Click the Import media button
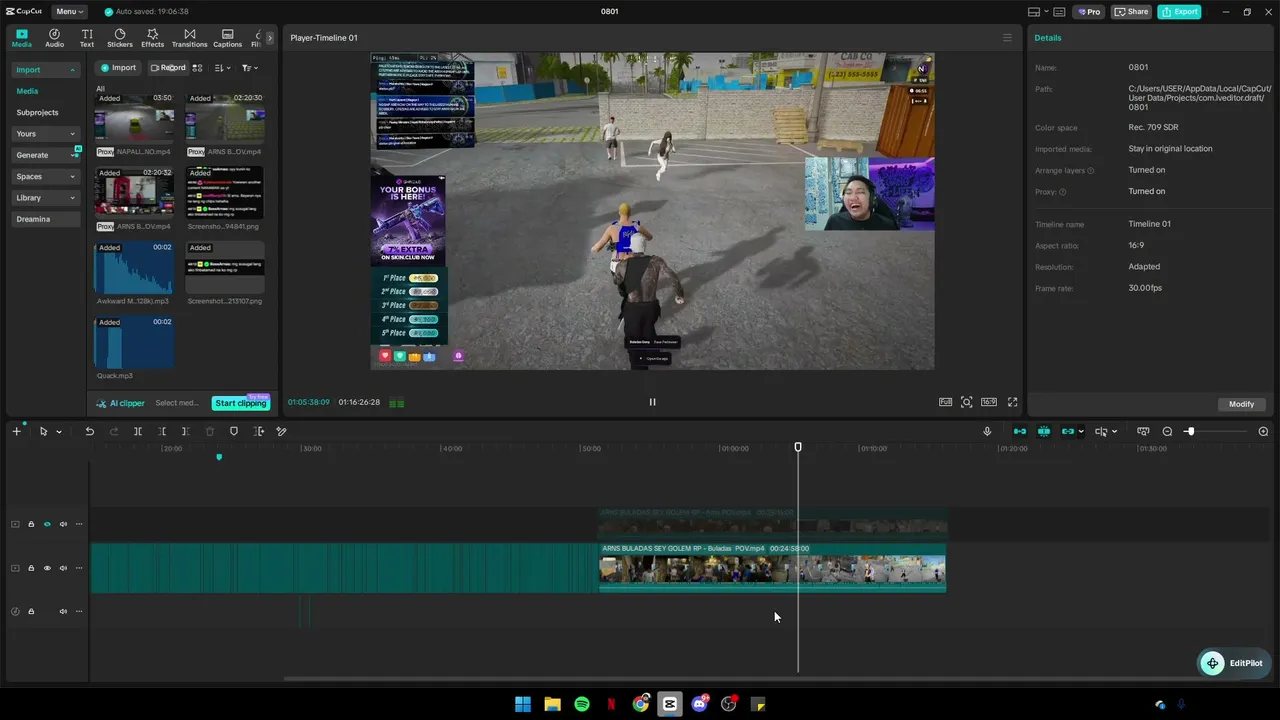The width and height of the screenshot is (1280, 720). click(x=117, y=68)
